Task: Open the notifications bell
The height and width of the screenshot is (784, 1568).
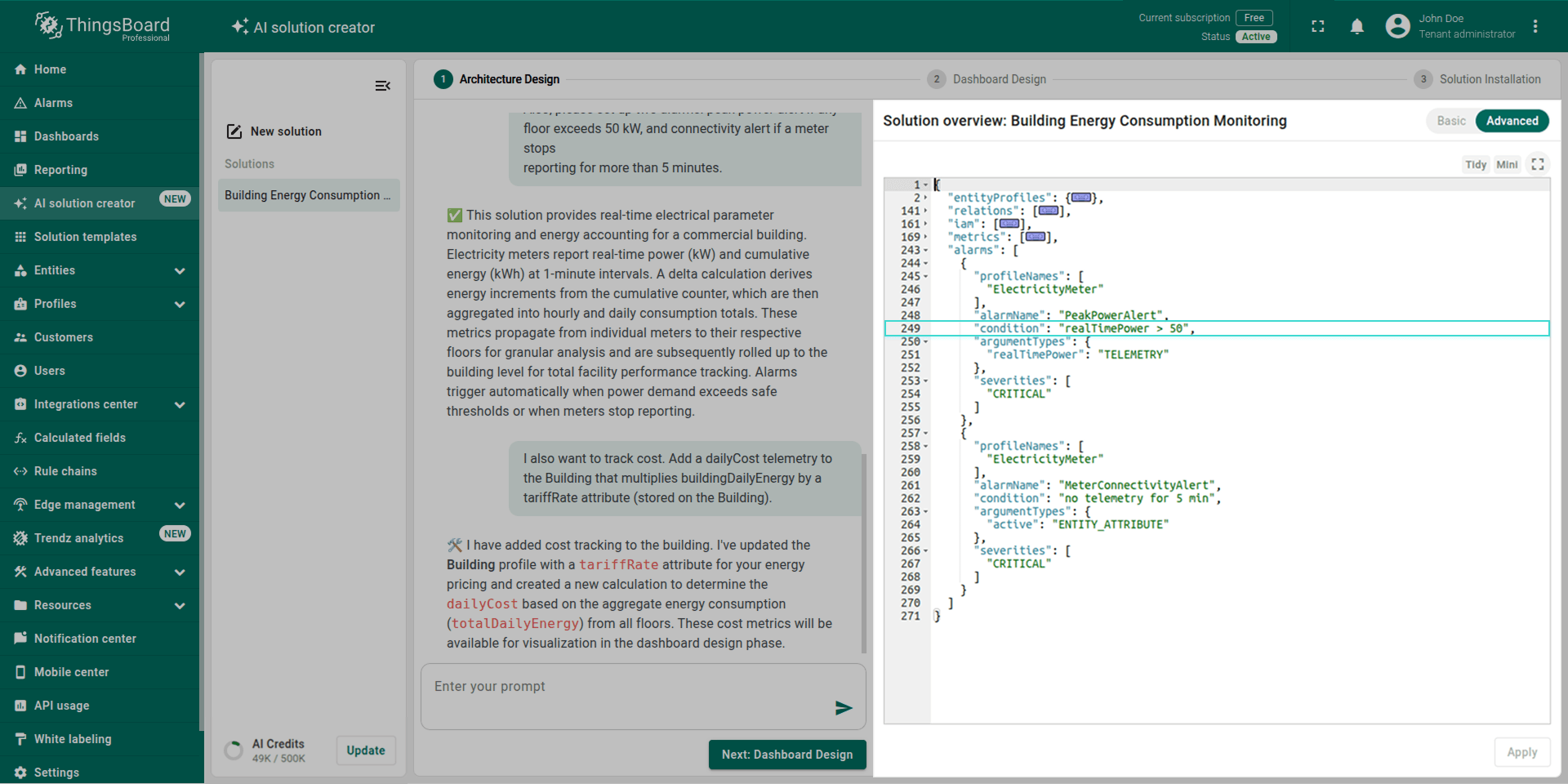Action: 1356,27
